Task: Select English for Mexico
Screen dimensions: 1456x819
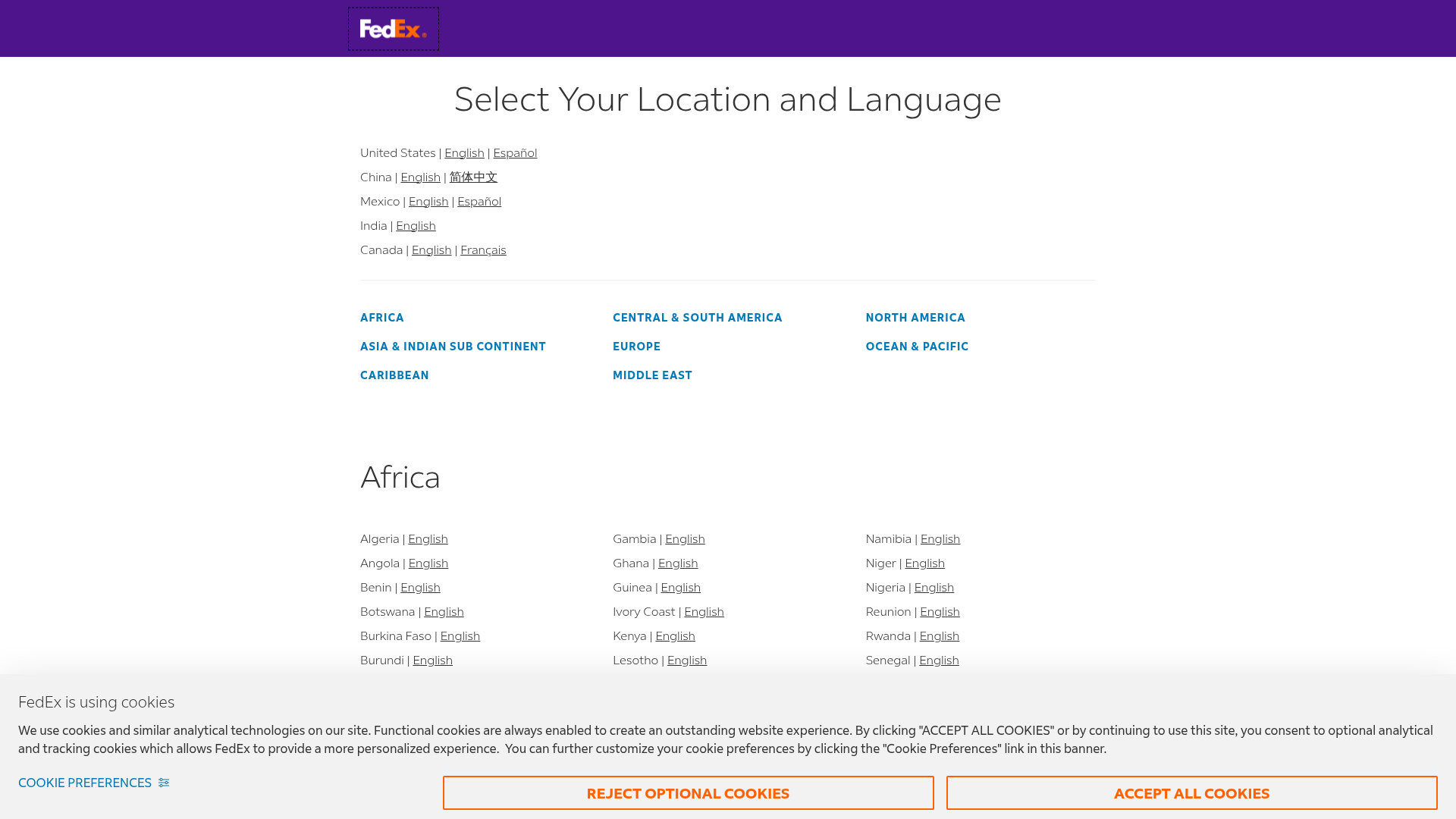Action: tap(428, 201)
